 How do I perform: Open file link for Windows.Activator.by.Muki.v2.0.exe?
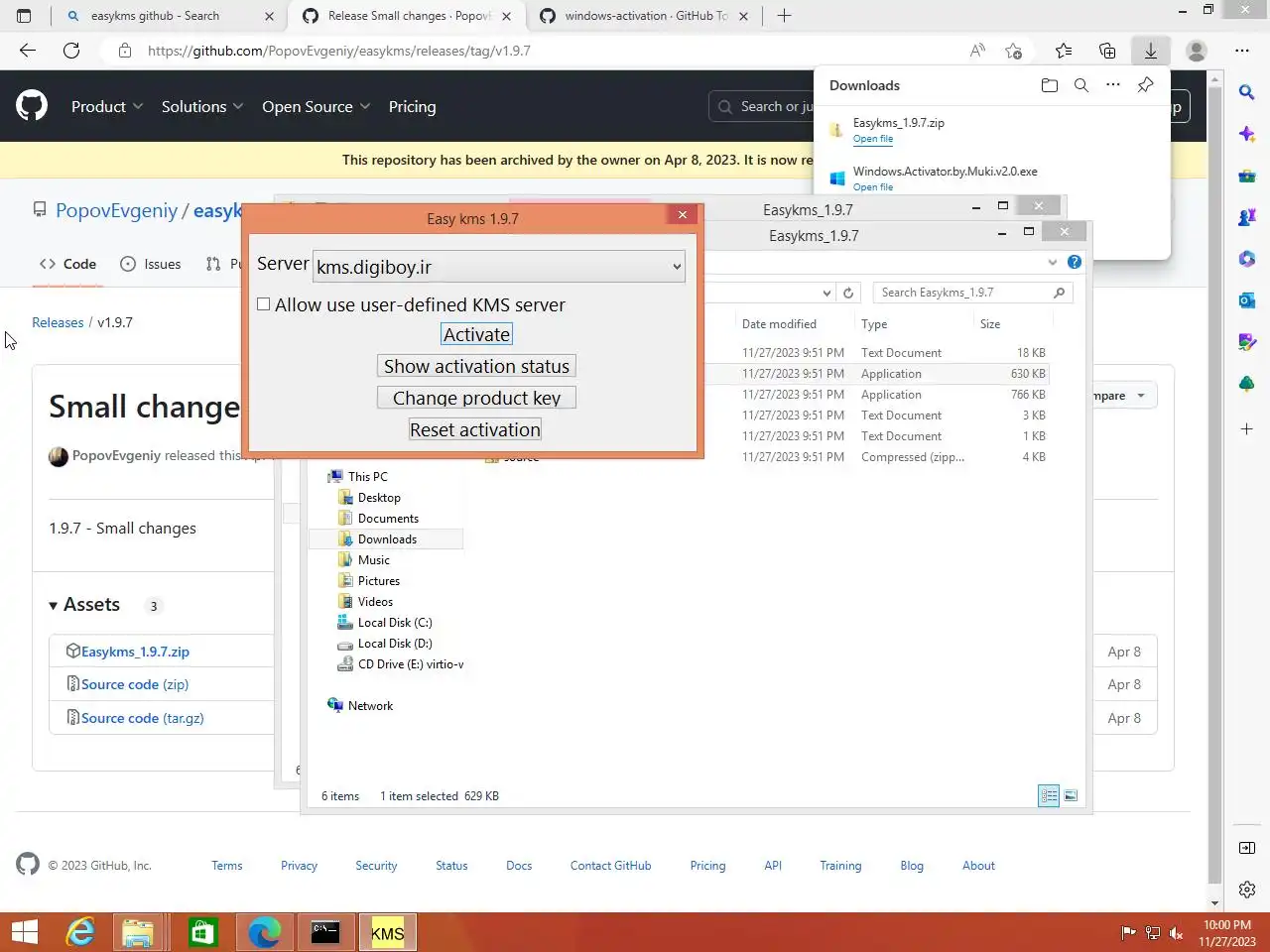click(873, 186)
